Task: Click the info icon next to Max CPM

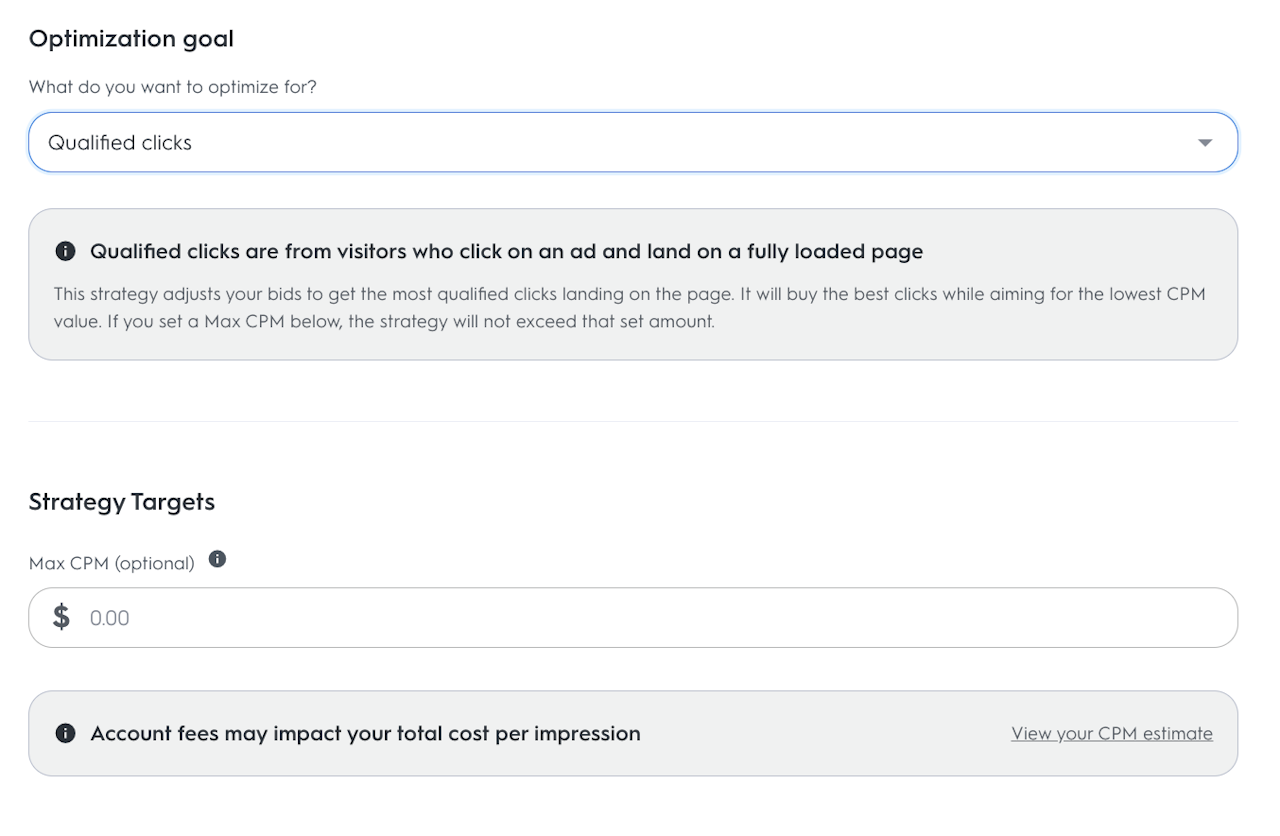Action: 217,560
